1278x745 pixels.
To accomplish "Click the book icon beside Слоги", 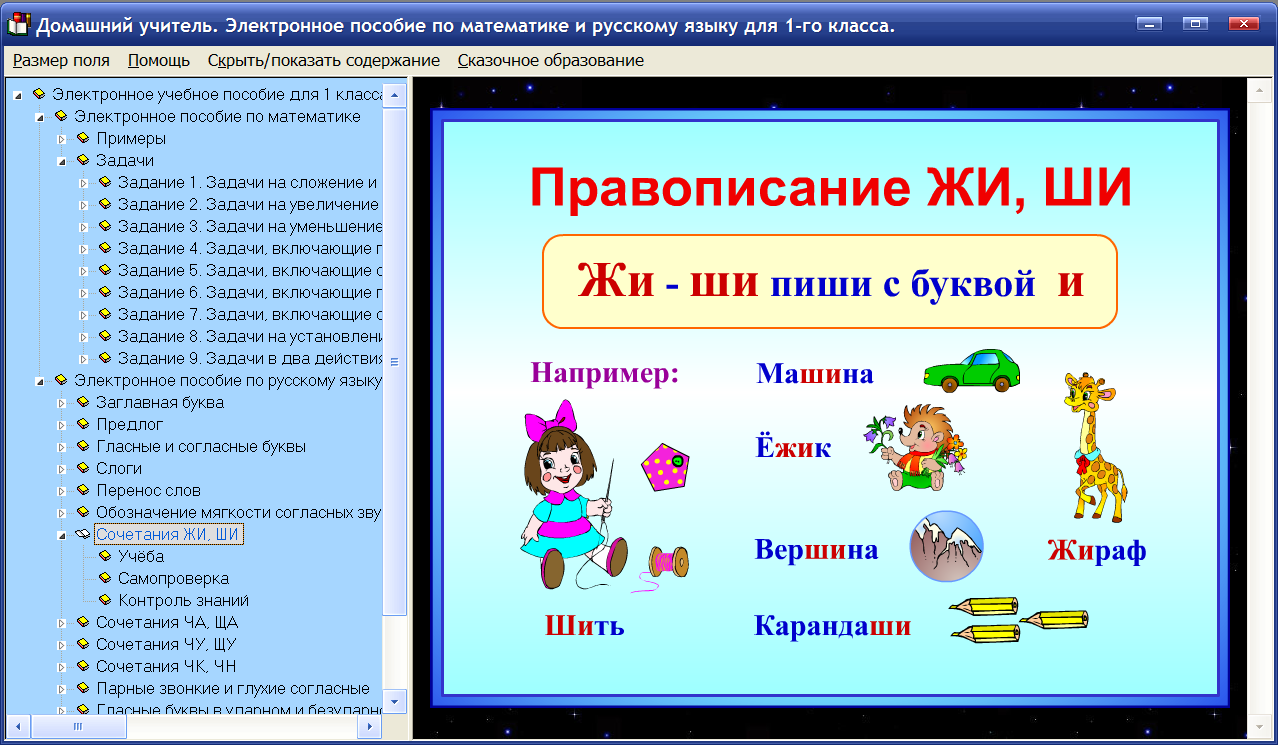I will (85, 468).
